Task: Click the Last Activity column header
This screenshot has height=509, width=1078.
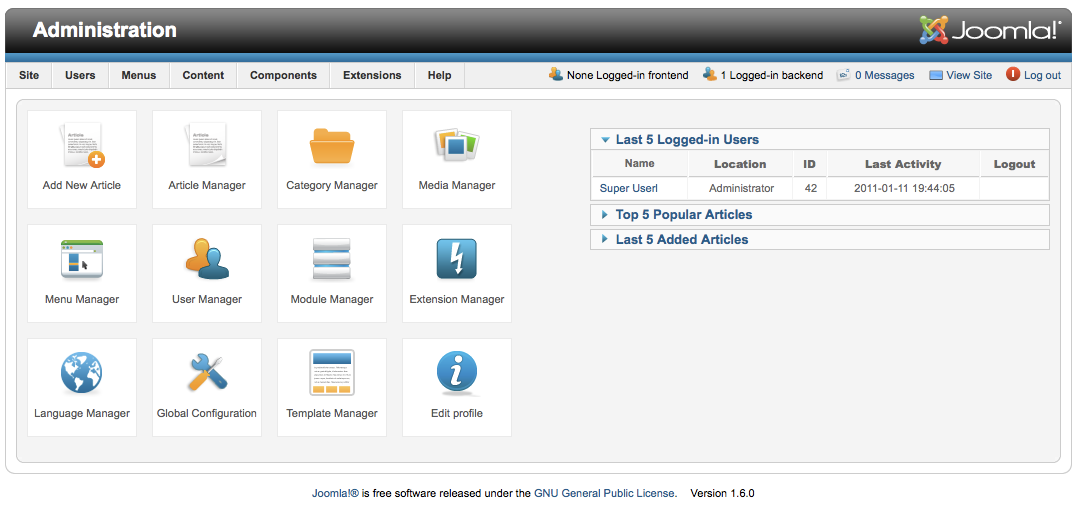Action: (x=903, y=164)
